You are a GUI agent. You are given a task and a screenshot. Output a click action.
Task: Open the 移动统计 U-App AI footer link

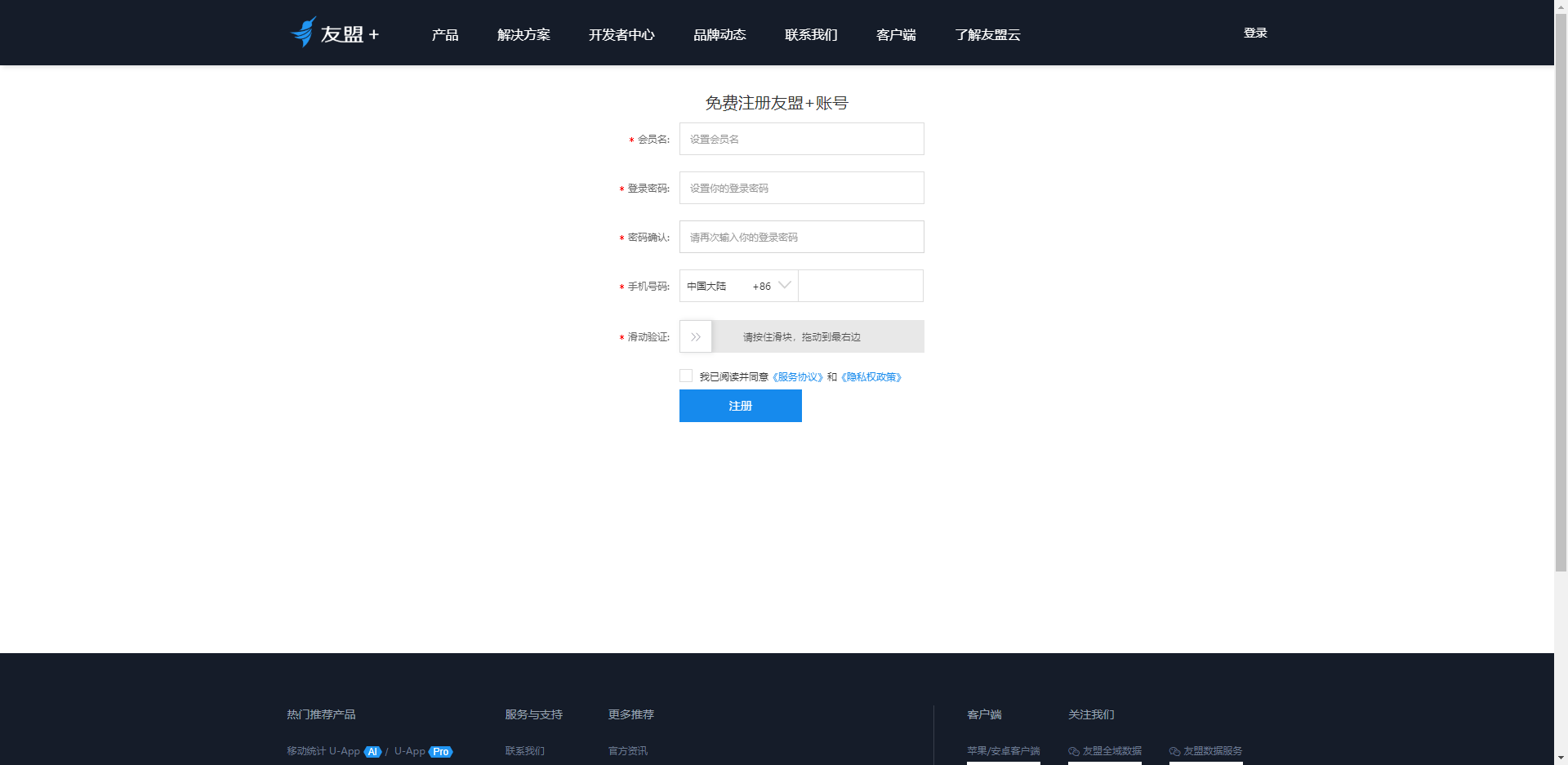coord(334,751)
